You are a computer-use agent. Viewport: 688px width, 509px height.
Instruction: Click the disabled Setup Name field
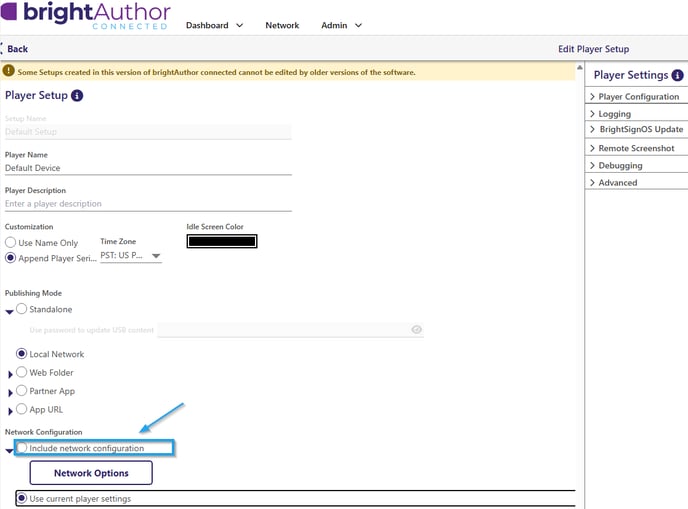pyautogui.click(x=148, y=132)
